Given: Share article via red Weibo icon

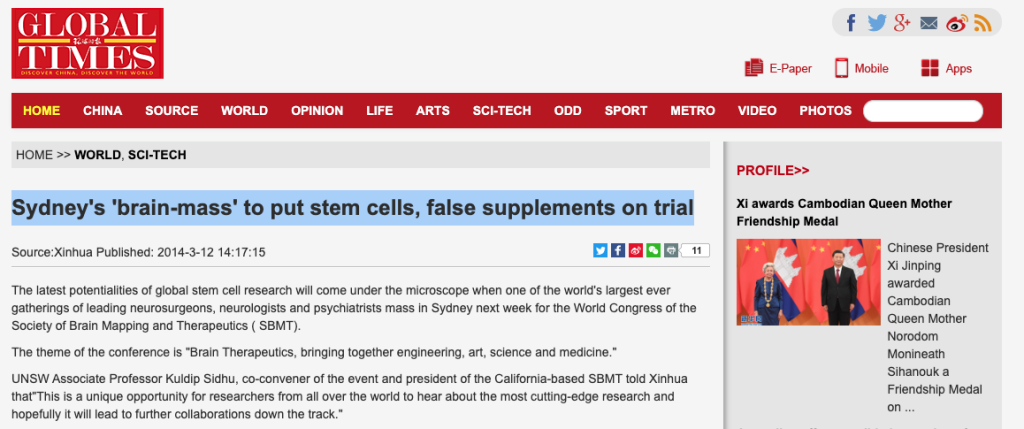Looking at the screenshot, I should point(635,250).
